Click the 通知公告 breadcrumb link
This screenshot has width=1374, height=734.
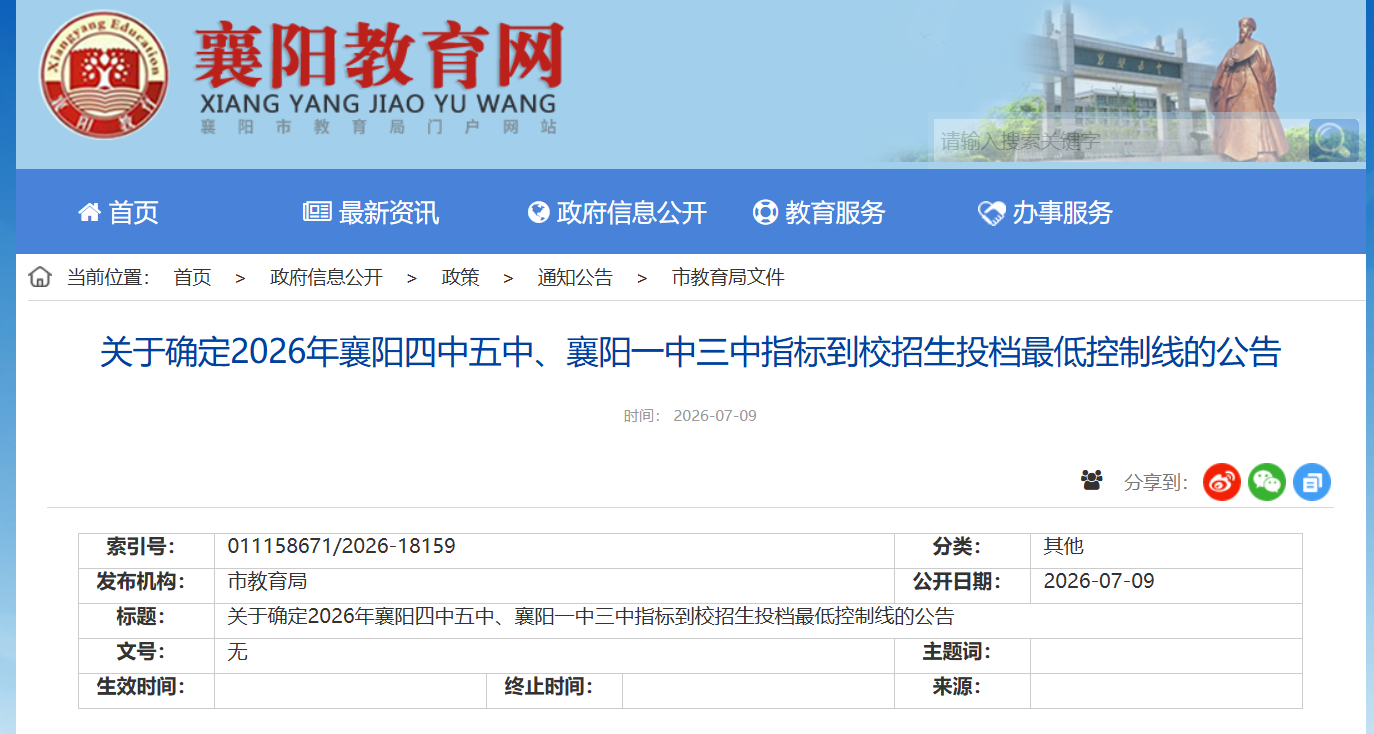click(575, 278)
